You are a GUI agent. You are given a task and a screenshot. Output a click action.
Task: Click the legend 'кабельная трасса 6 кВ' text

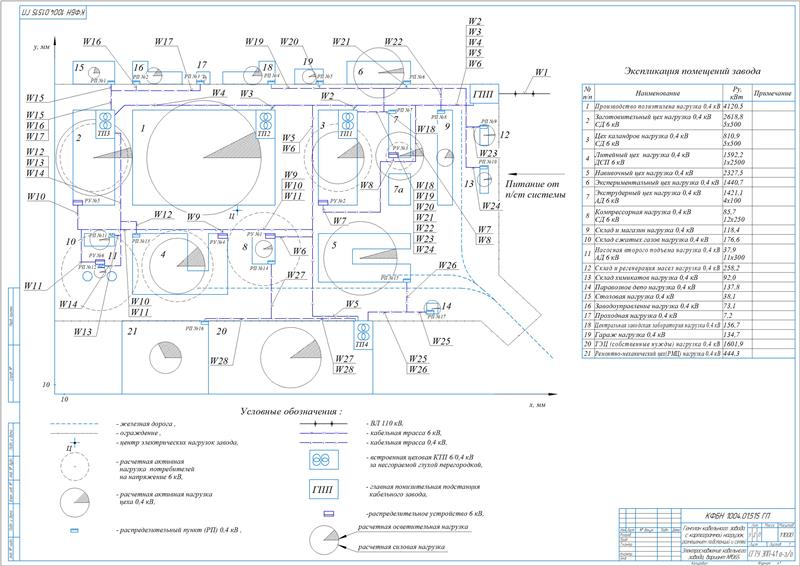[x=404, y=433]
